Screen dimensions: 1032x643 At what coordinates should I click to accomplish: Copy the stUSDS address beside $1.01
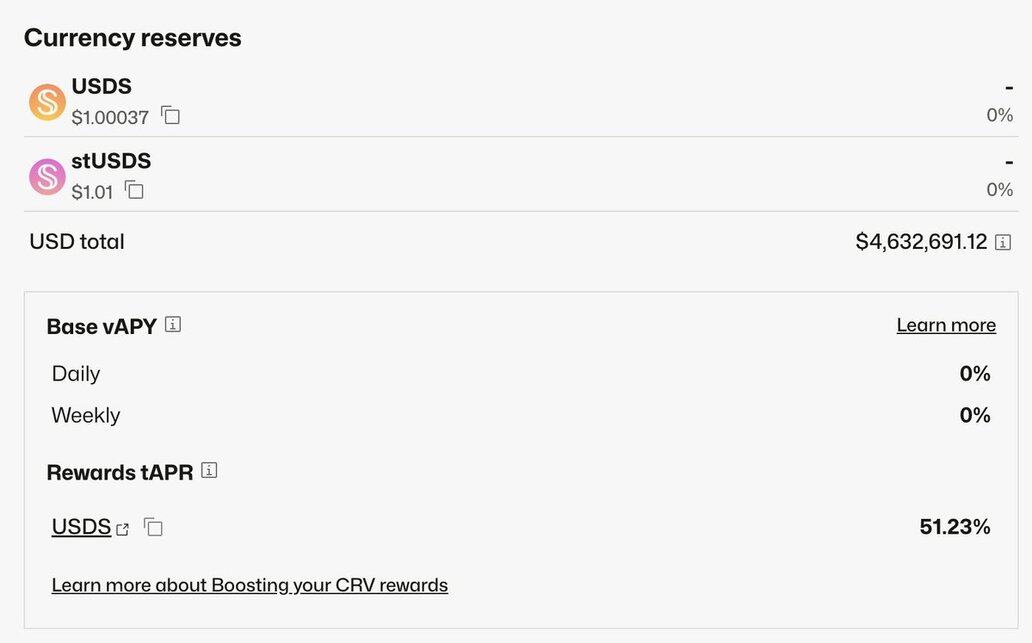pos(135,190)
